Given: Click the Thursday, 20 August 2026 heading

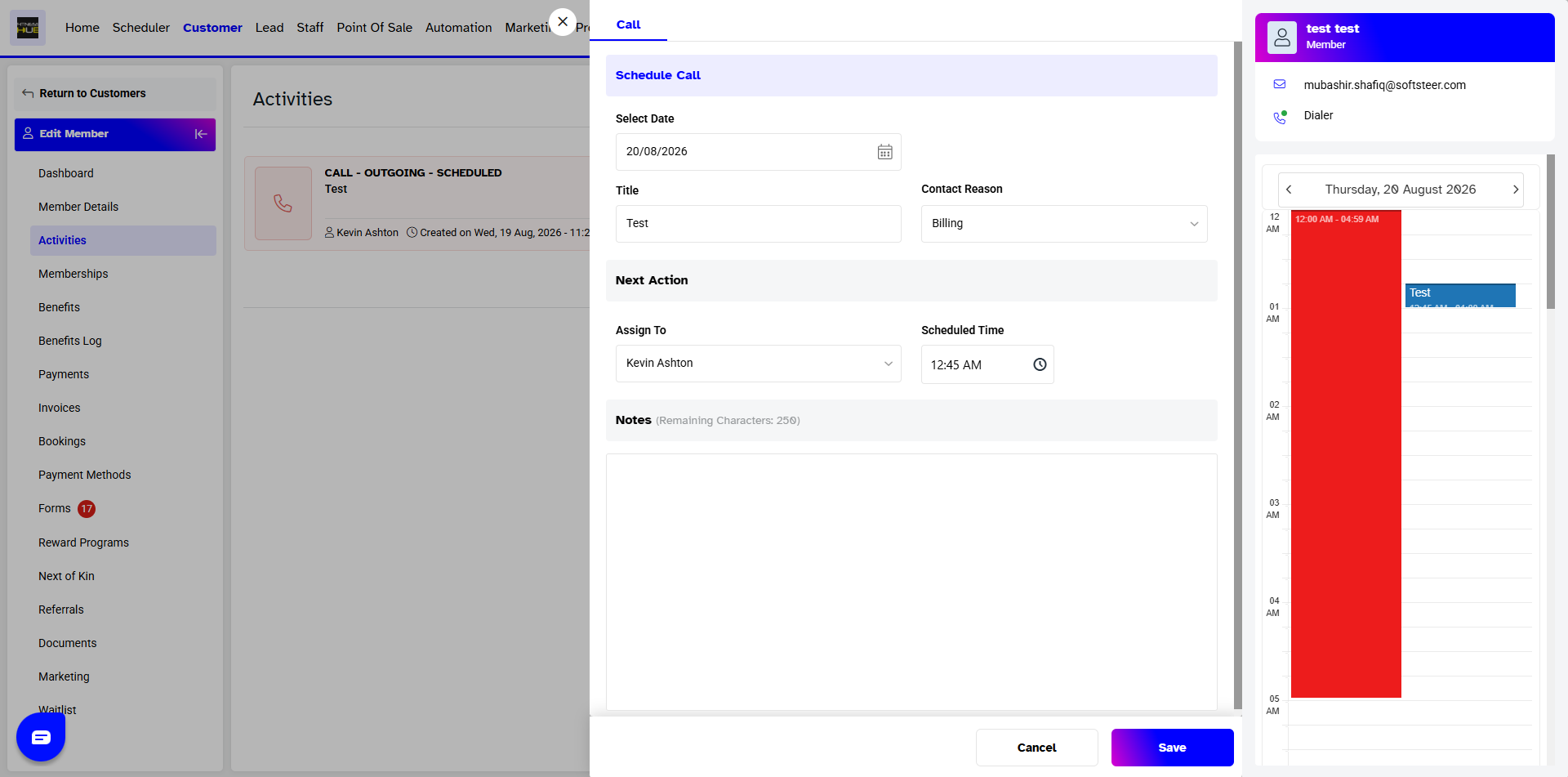Looking at the screenshot, I should (1401, 190).
